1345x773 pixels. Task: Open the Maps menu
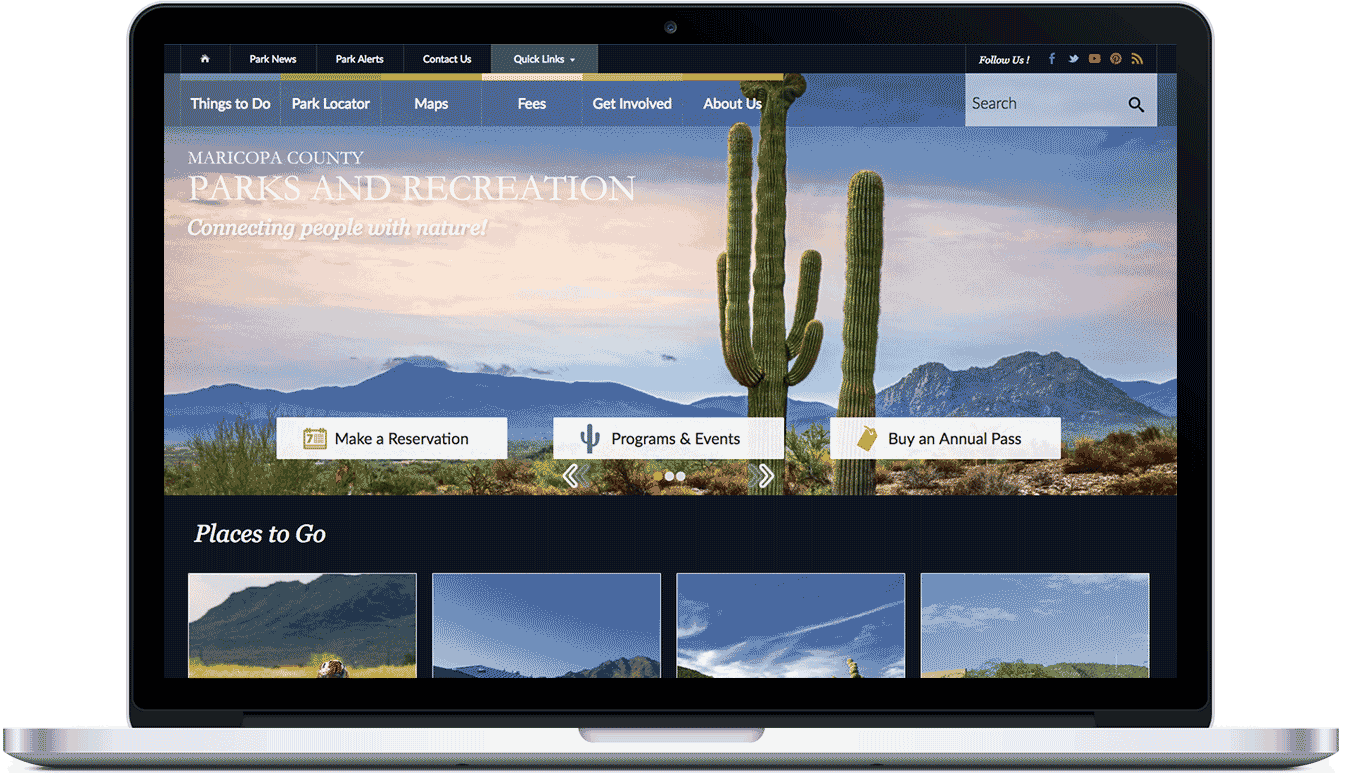pos(431,103)
